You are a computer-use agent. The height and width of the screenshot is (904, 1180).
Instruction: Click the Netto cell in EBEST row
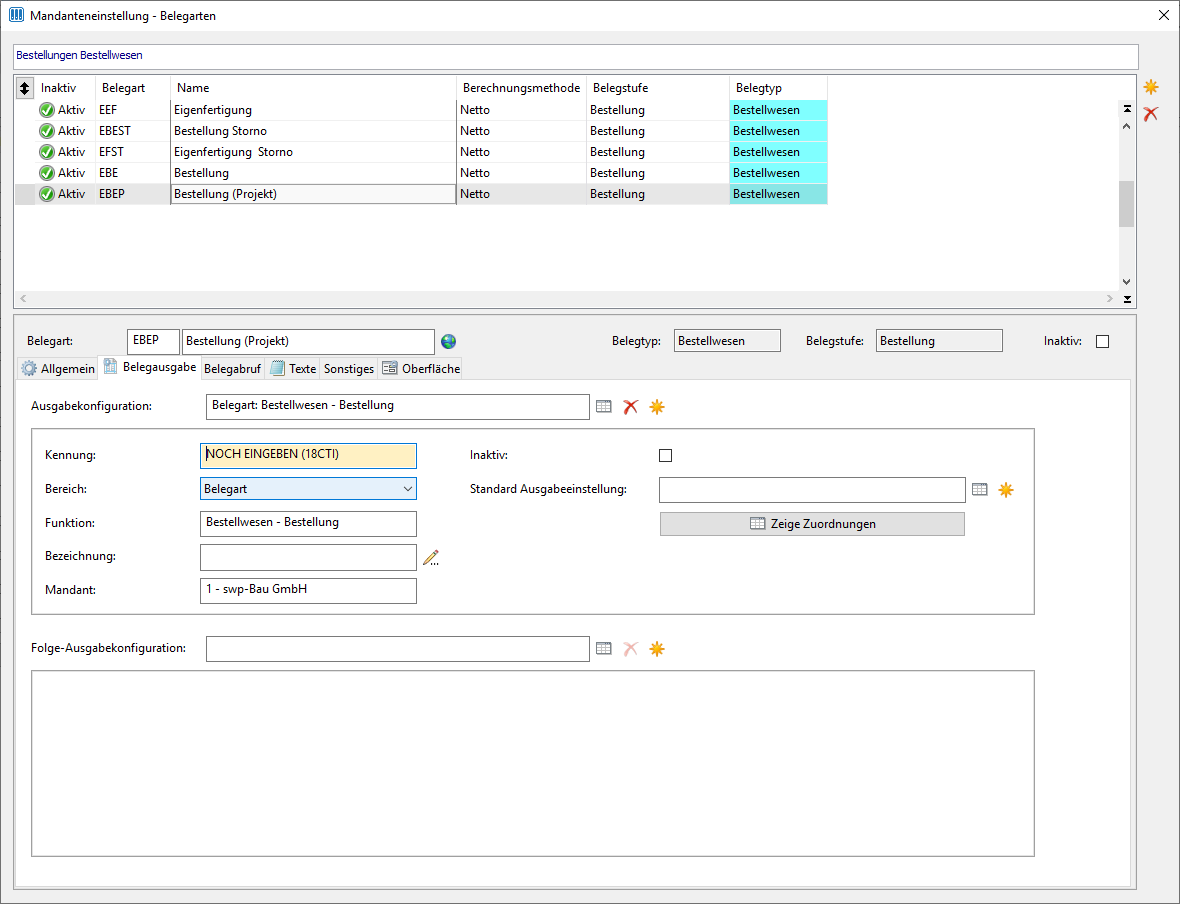click(521, 131)
